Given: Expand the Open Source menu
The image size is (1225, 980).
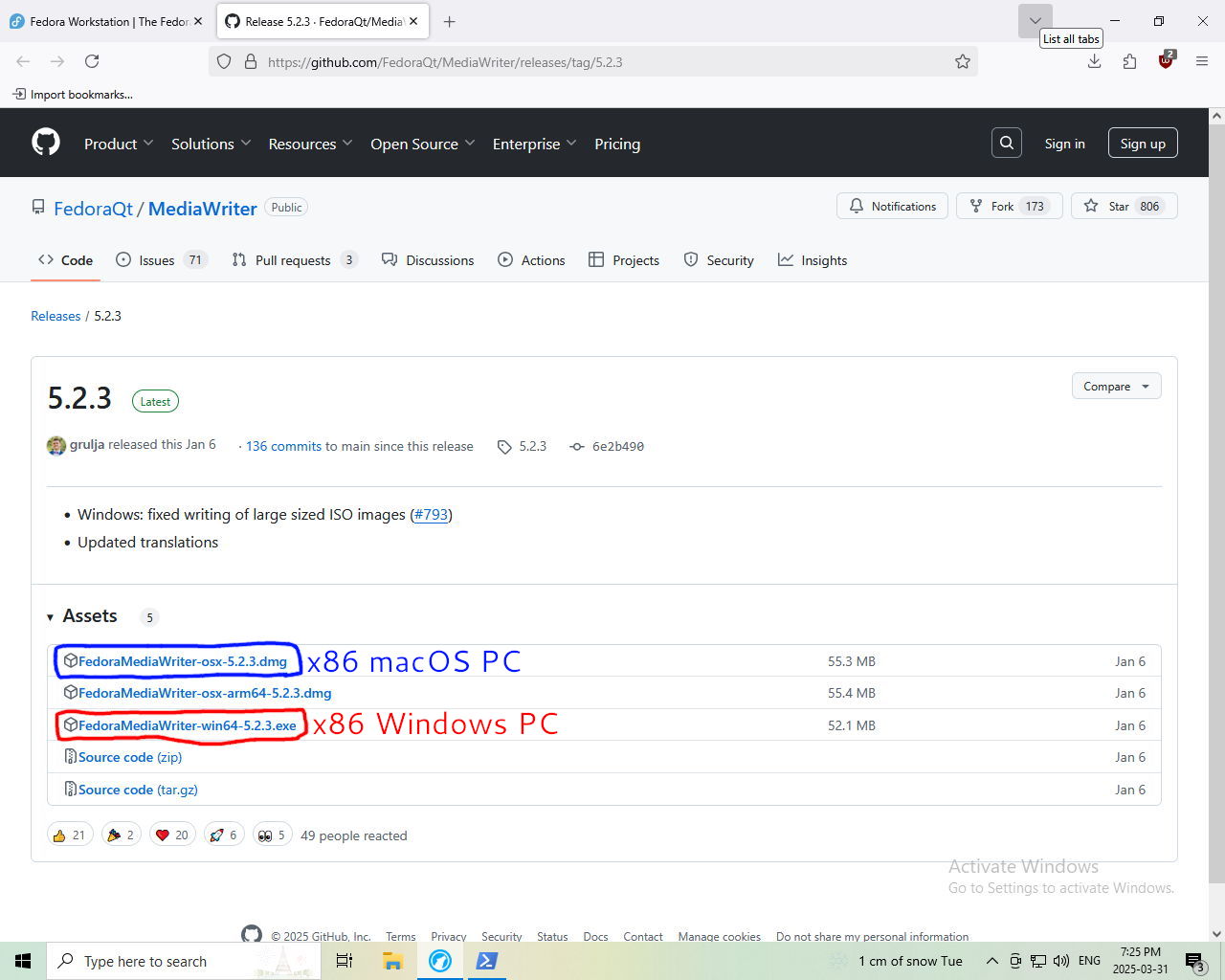Looking at the screenshot, I should click(x=422, y=144).
